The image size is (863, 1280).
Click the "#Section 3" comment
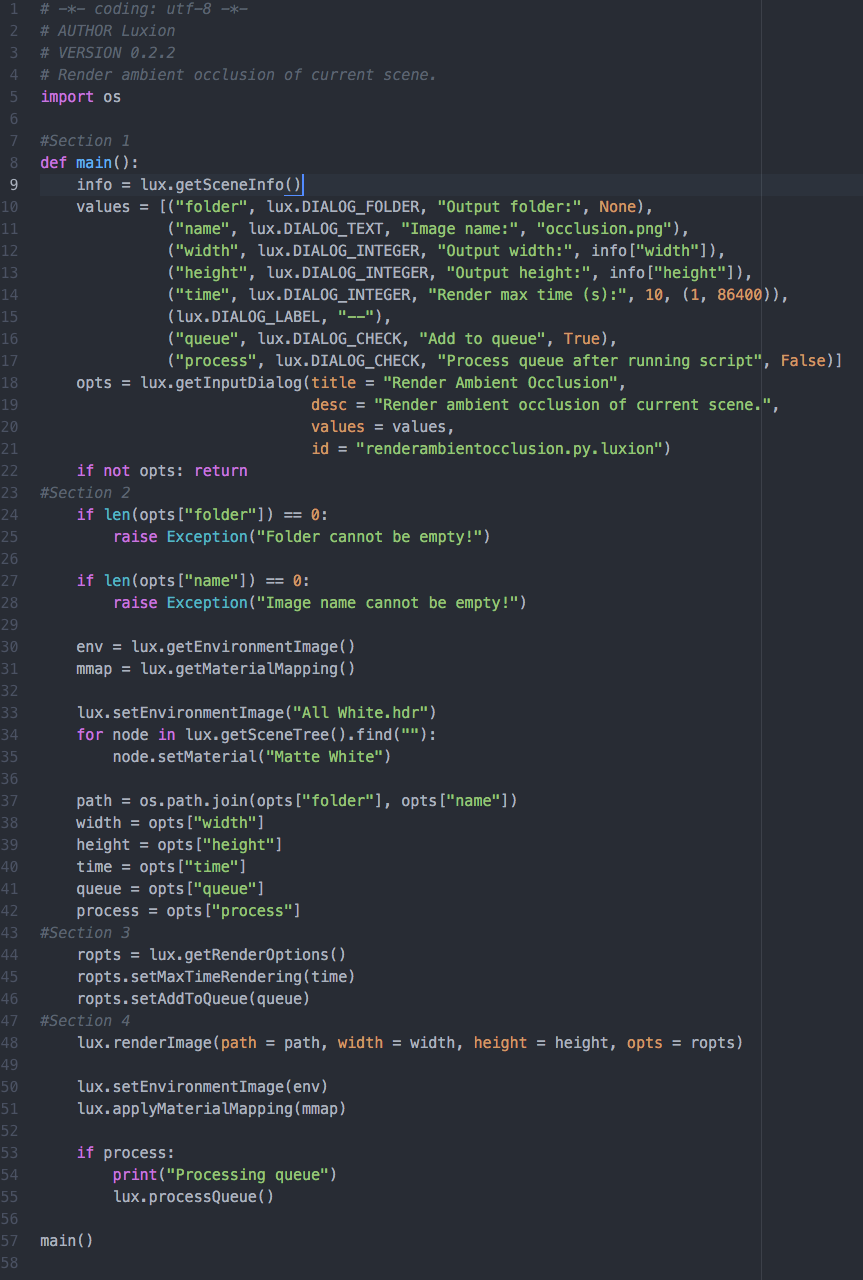[85, 932]
